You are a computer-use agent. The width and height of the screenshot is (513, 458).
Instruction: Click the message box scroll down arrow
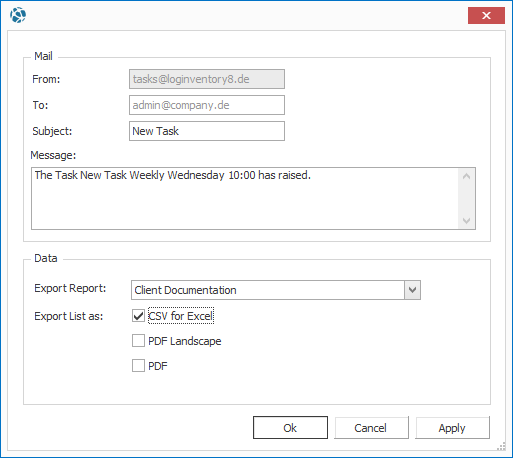(466, 221)
